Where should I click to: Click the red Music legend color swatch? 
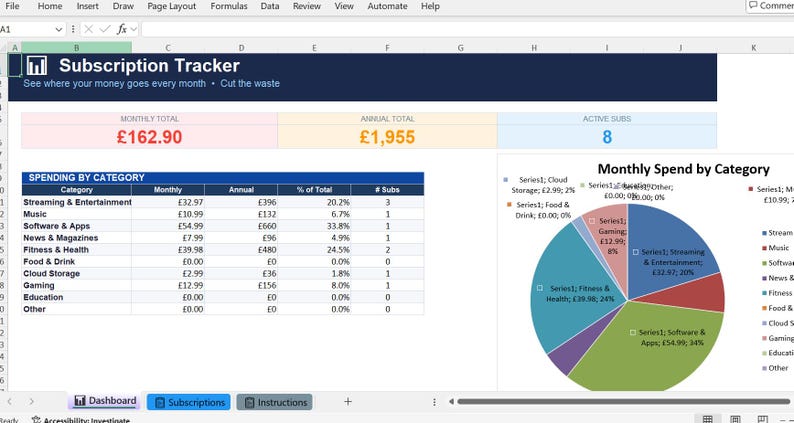tap(764, 248)
